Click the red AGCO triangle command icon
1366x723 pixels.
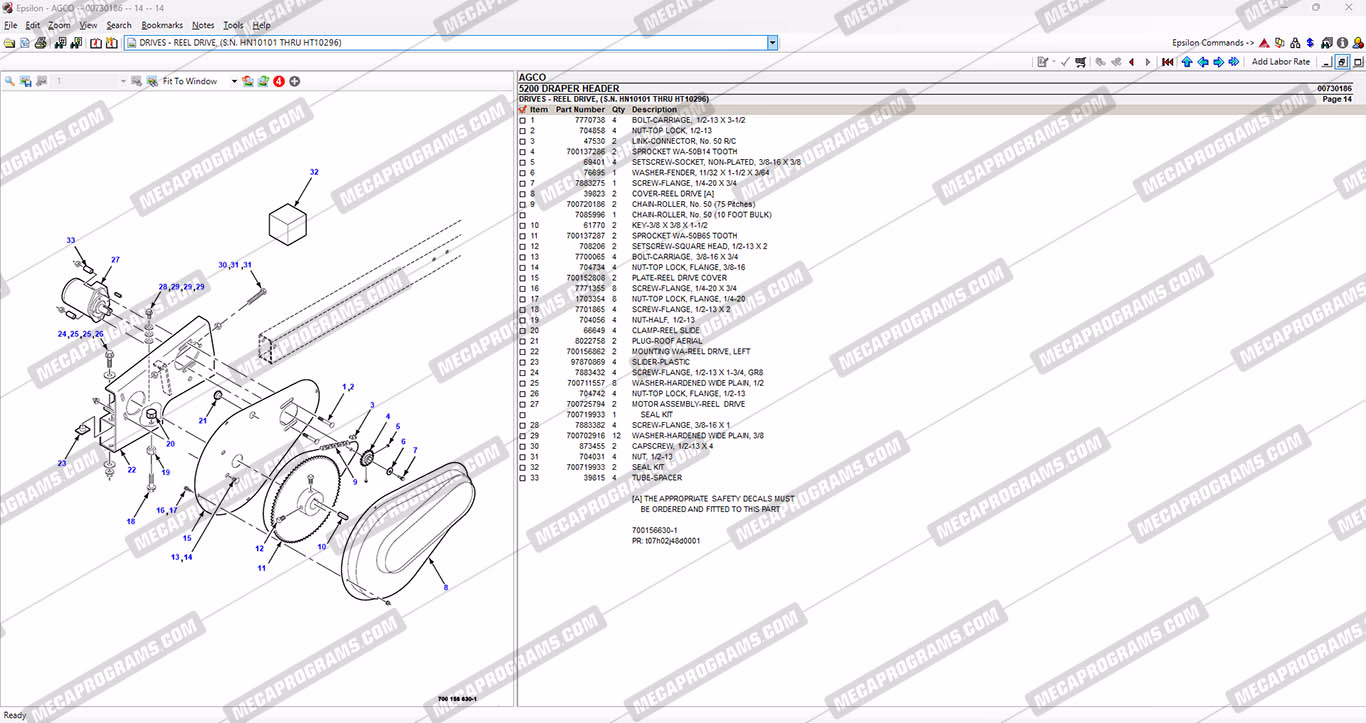point(1264,43)
